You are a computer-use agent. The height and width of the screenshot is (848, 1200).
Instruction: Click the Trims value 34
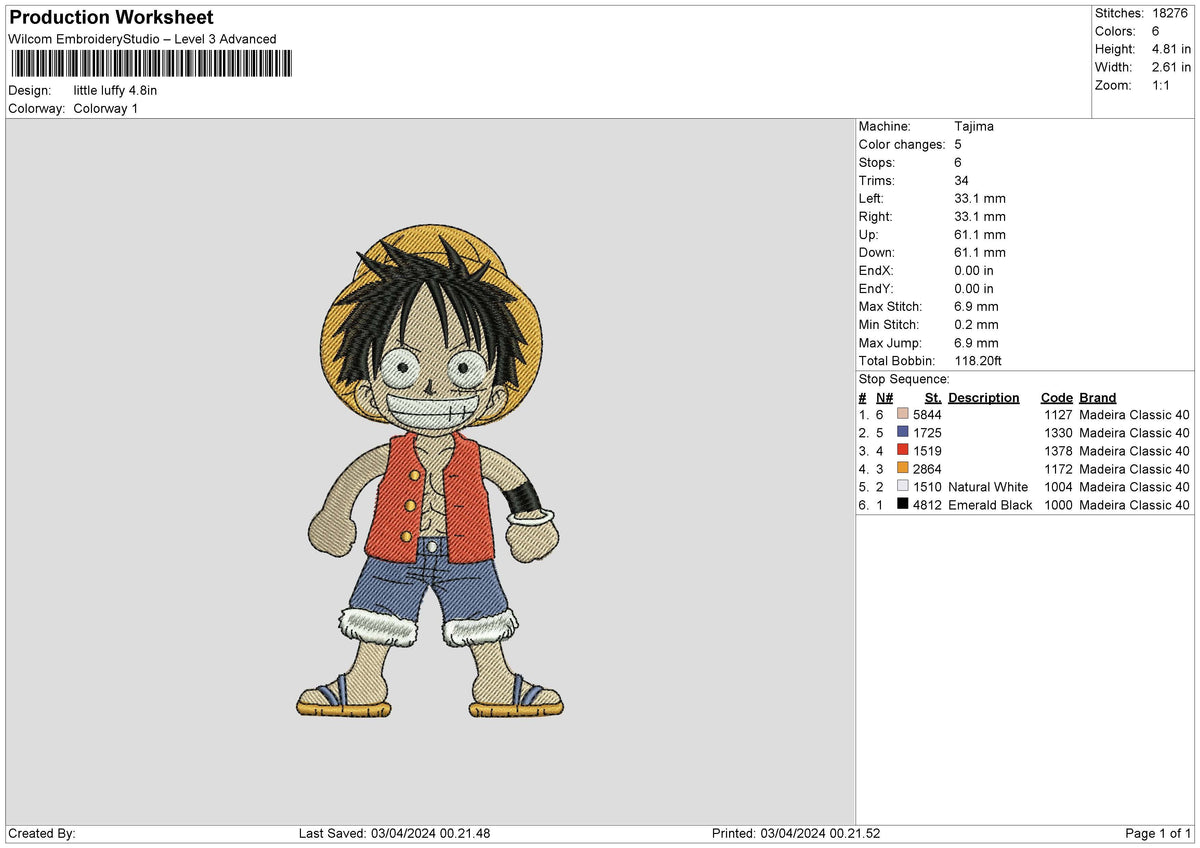tap(962, 181)
